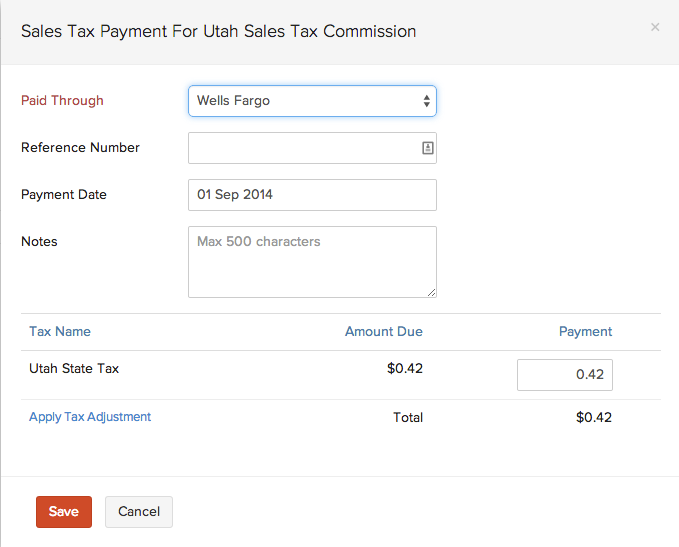Click the Payment Date label

[64, 195]
